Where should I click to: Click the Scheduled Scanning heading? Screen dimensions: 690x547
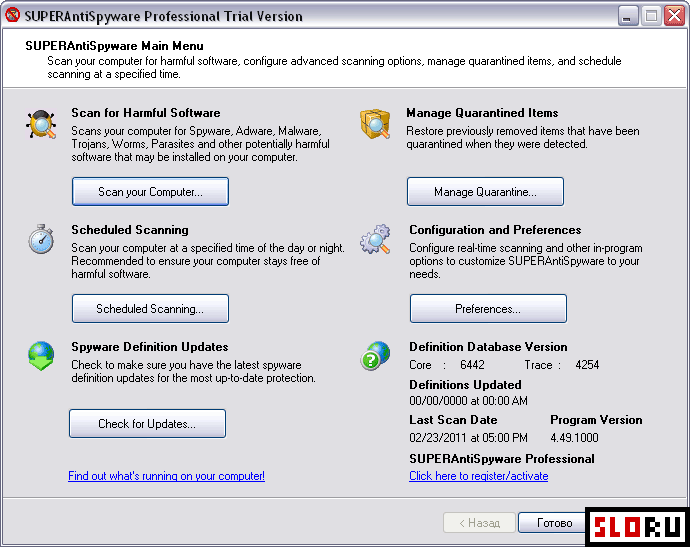coord(130,230)
